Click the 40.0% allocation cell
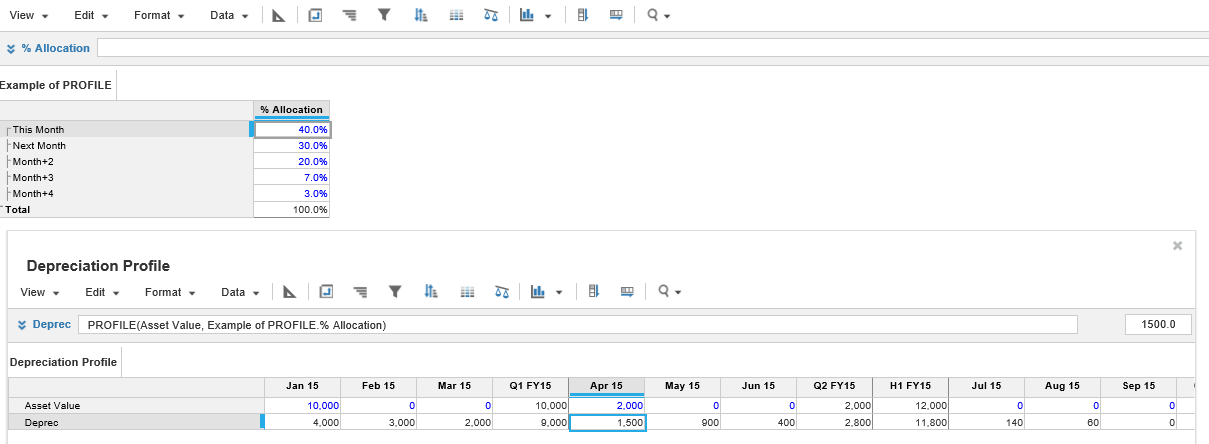The image size is (1209, 444). tap(292, 129)
